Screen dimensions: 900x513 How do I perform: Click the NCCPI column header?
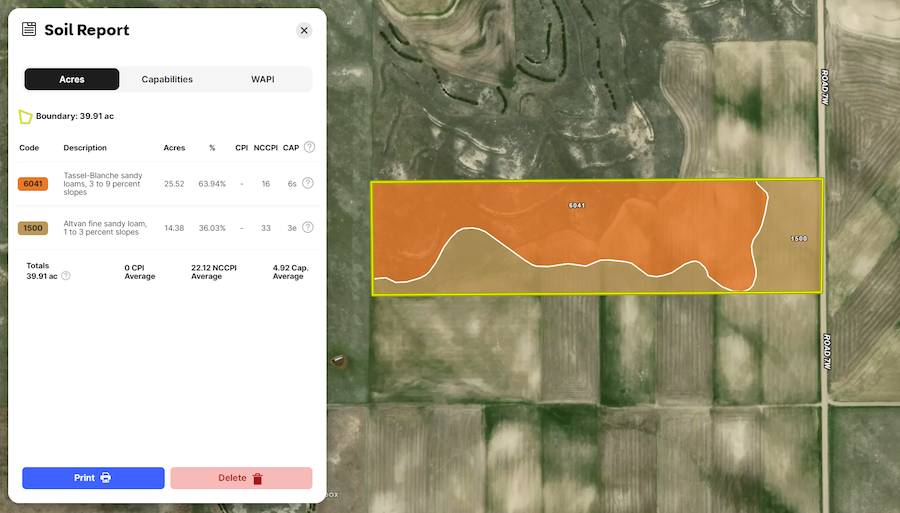click(265, 148)
